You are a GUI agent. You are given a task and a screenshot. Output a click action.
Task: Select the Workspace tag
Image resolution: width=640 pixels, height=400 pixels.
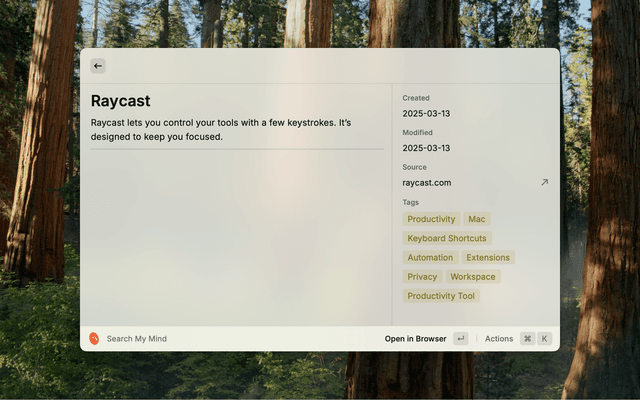pos(472,277)
